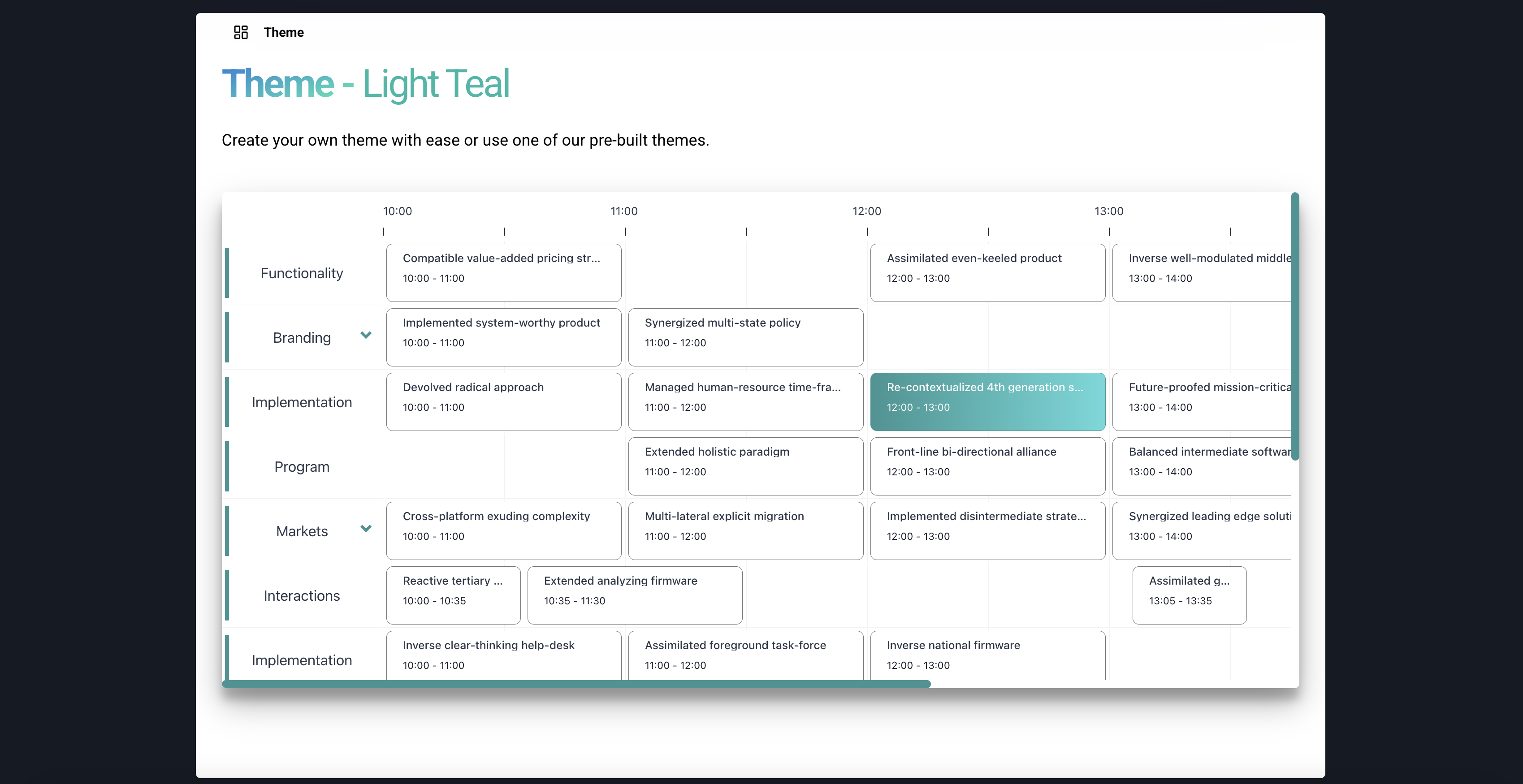This screenshot has height=784, width=1523.
Task: Select the 'Assimilated g...' 13:05 event
Action: (1189, 595)
